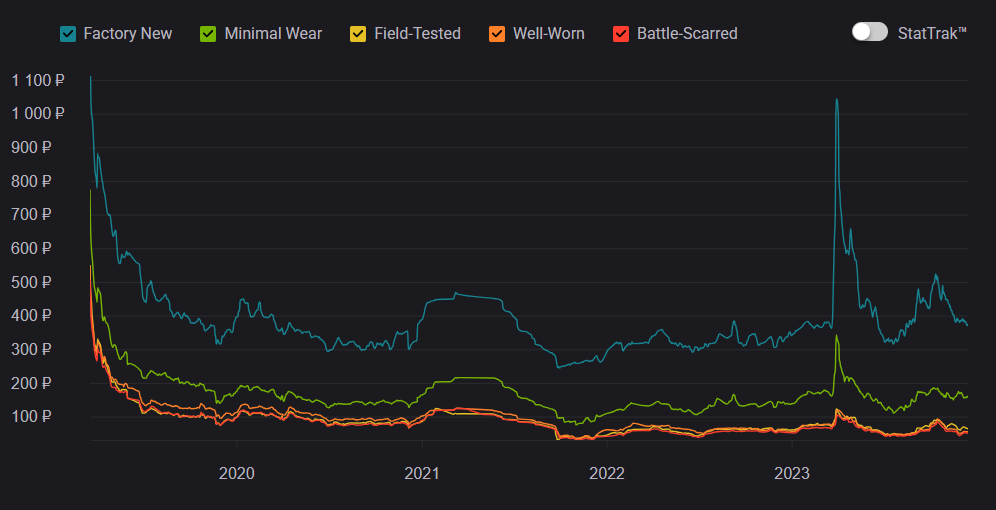Screen dimensions: 996x510
Task: Uncheck the Factory New checkbox
Action: pos(68,34)
